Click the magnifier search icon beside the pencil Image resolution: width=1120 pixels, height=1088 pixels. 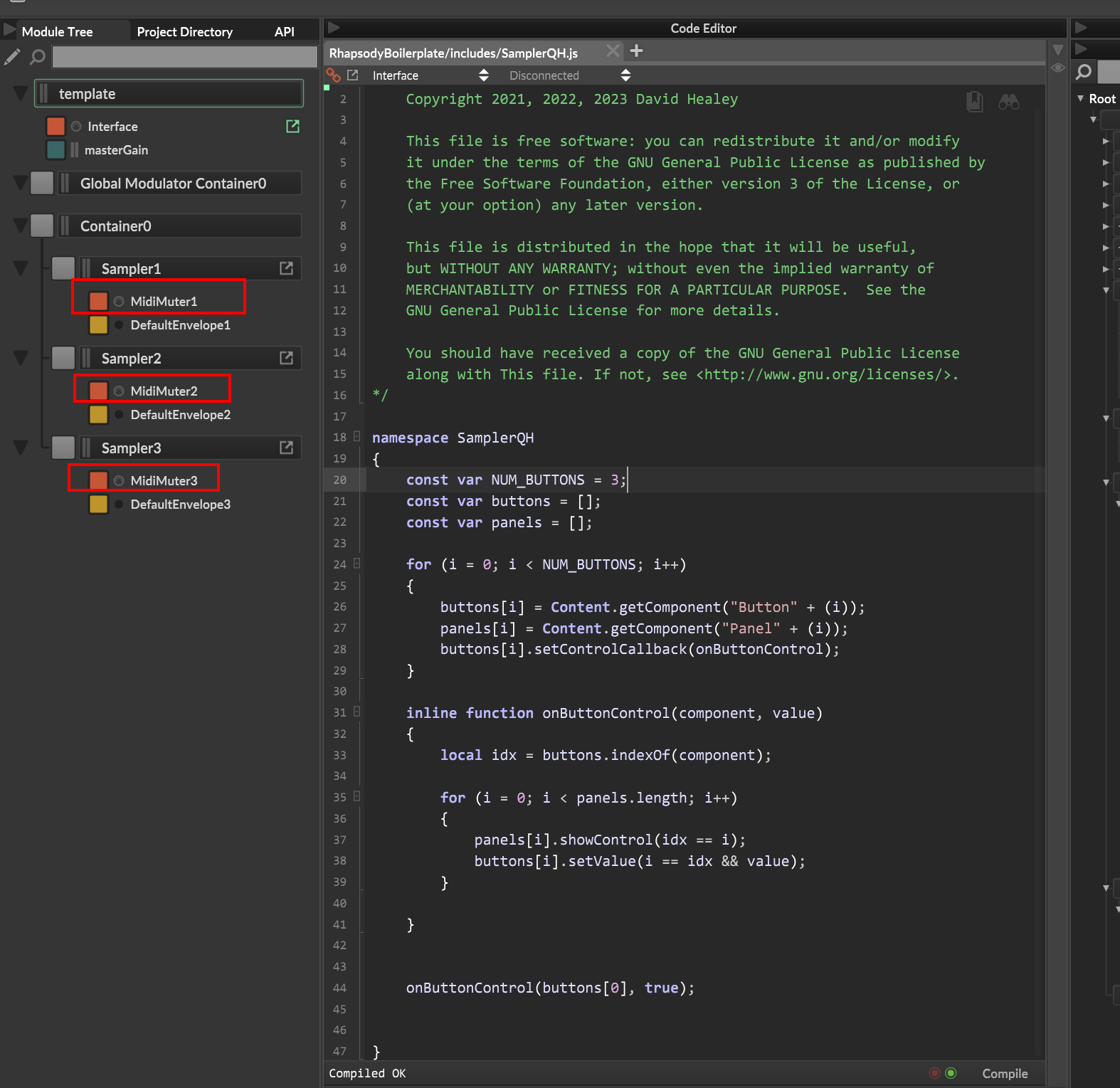coord(37,57)
